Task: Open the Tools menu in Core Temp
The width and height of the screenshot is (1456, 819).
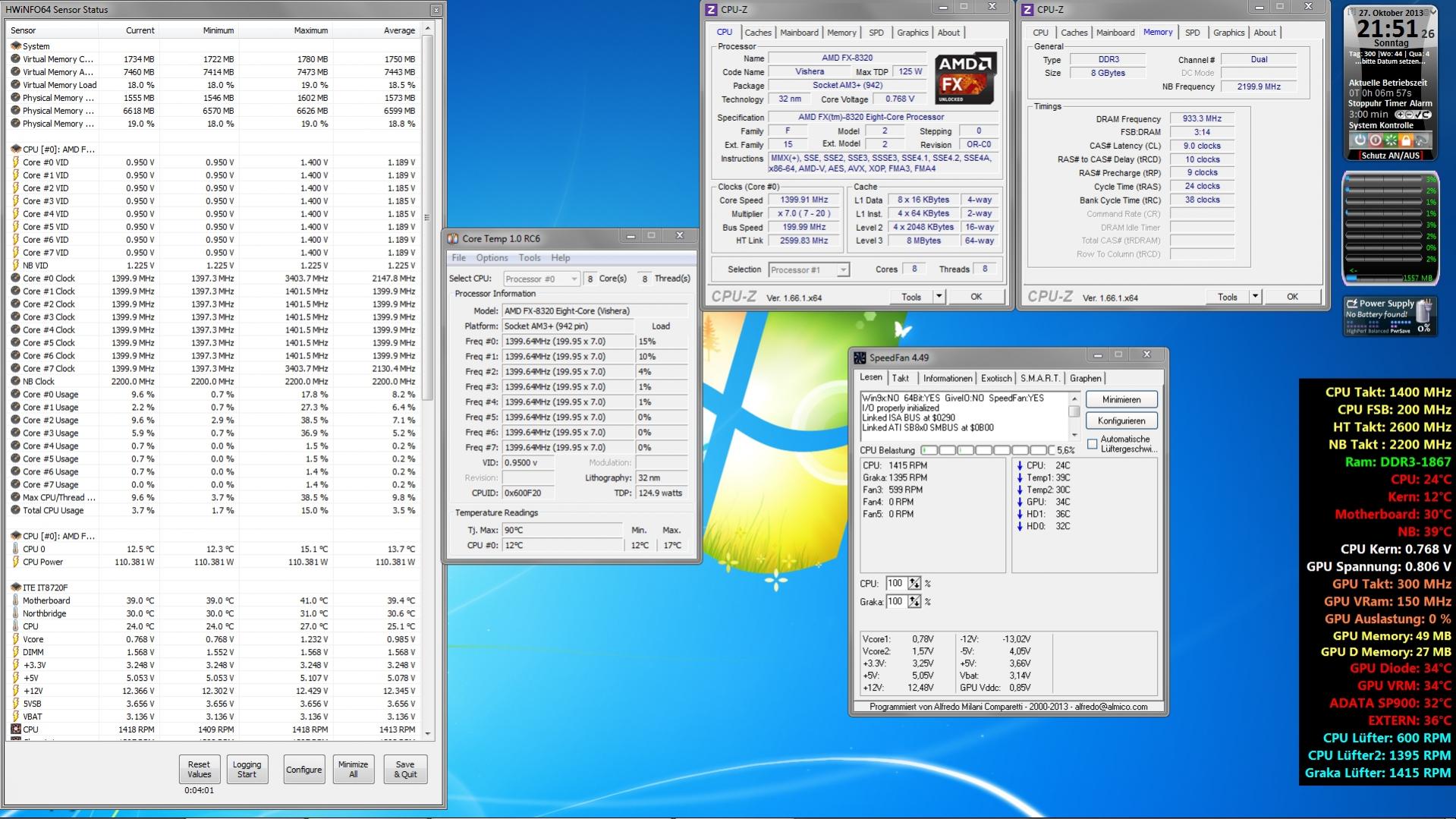Action: tap(530, 258)
